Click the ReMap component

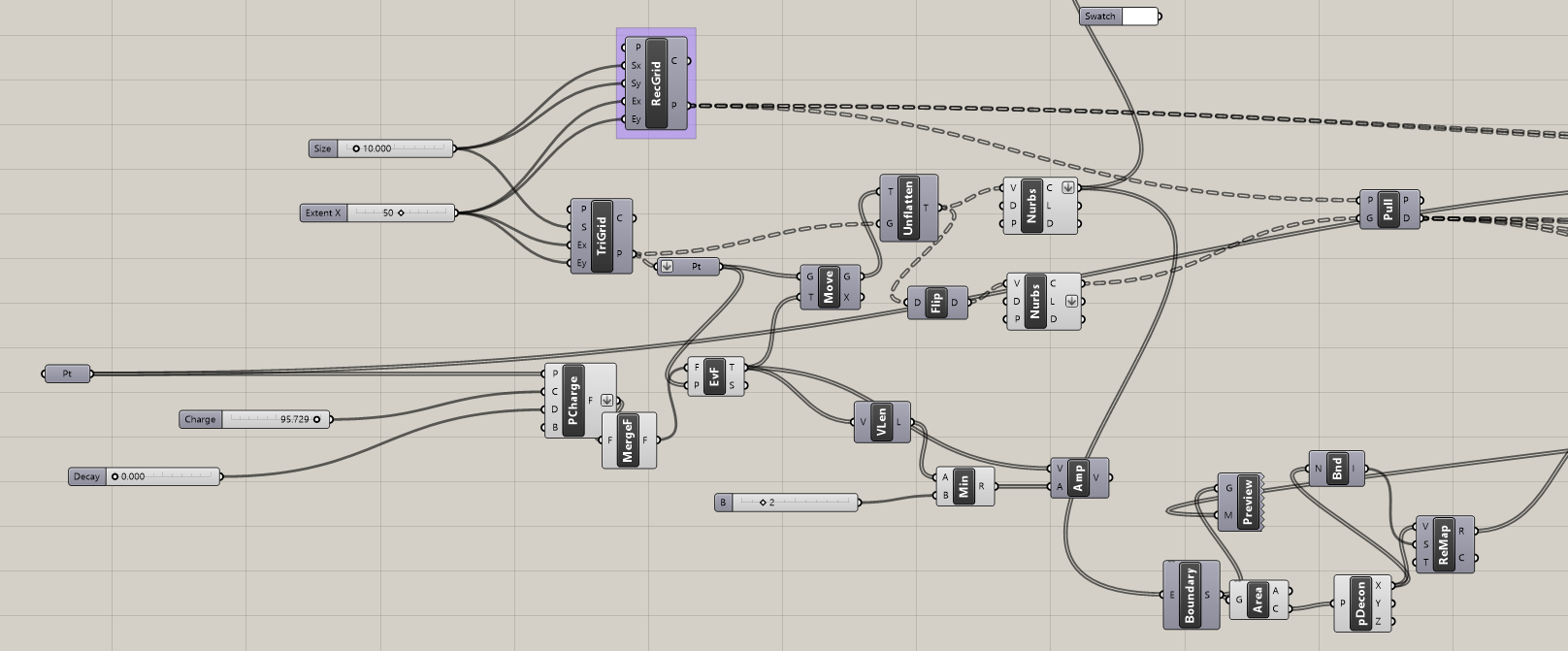coord(1443,544)
